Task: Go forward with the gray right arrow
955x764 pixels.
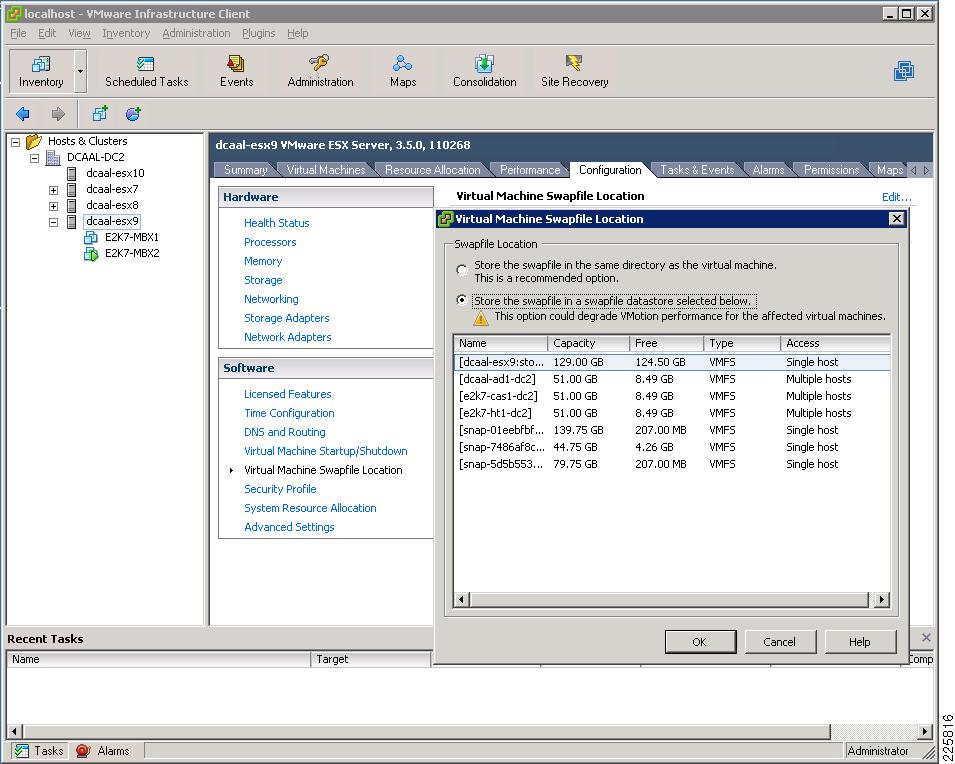Action: [x=58, y=114]
